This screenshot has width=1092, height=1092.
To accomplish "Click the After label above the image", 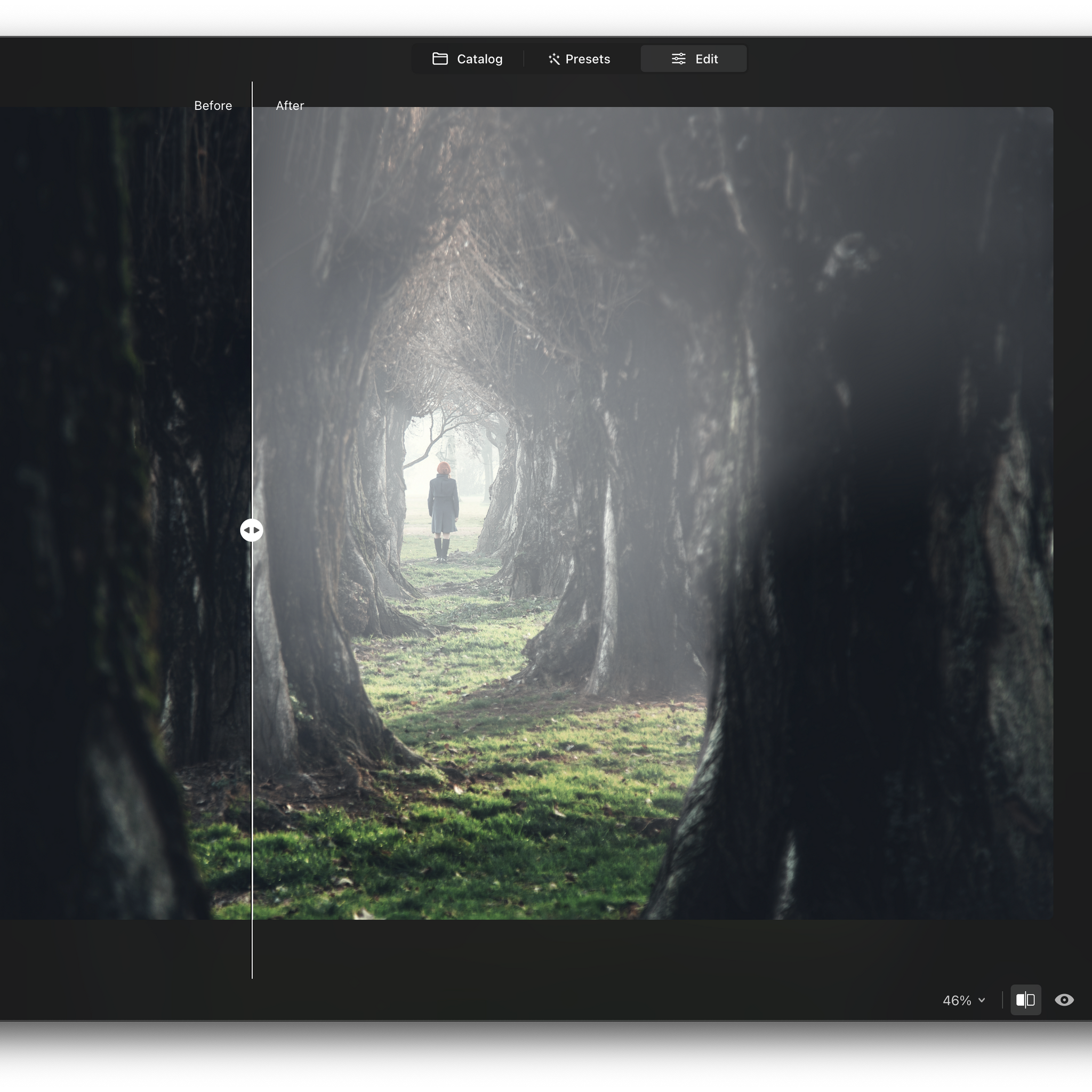I will coord(290,105).
